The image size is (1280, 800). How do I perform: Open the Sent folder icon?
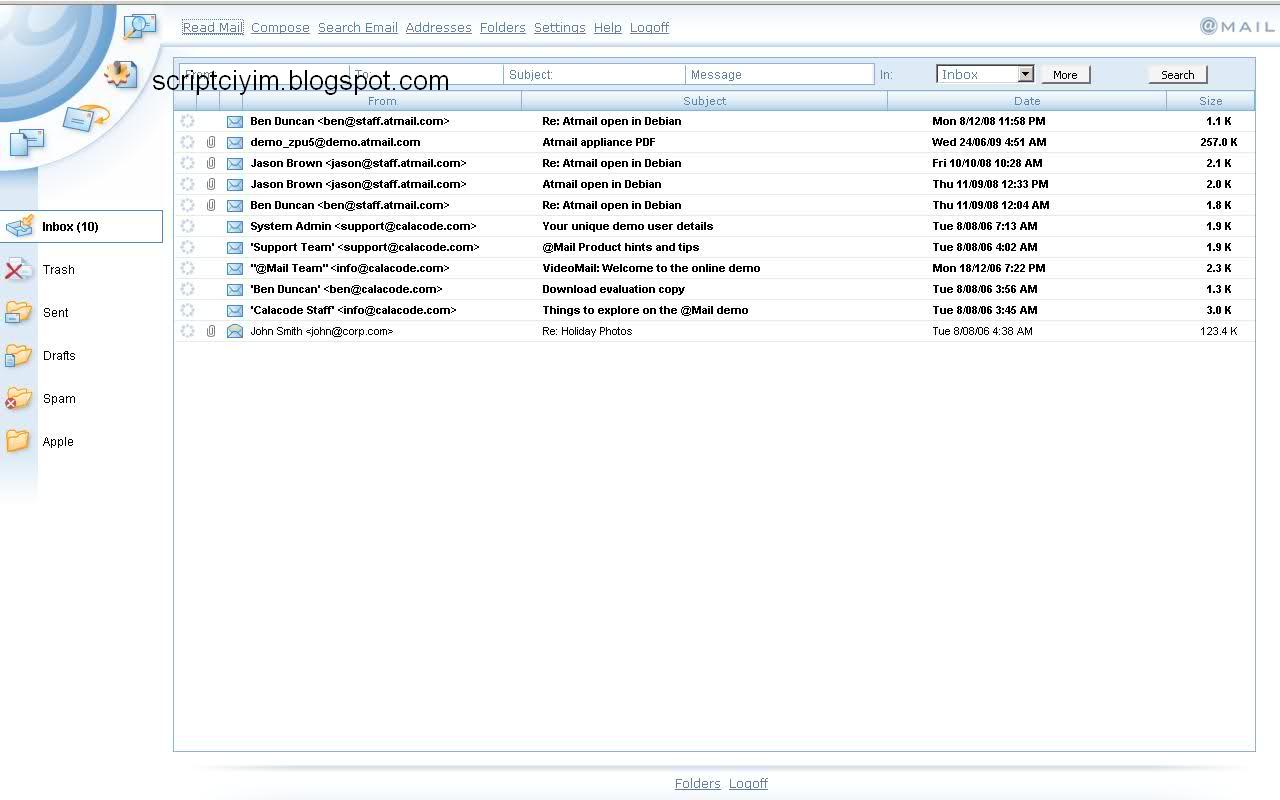tap(18, 313)
